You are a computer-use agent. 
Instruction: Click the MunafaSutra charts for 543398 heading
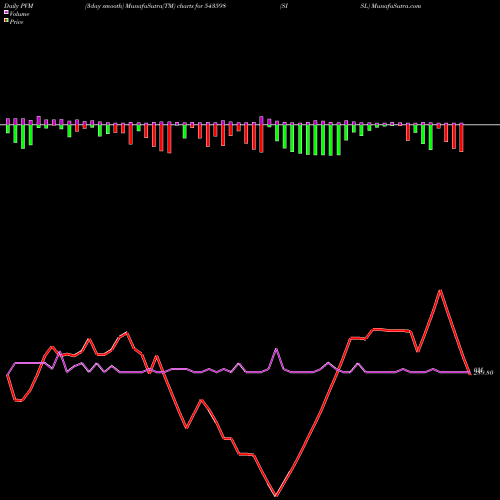(x=156, y=6)
